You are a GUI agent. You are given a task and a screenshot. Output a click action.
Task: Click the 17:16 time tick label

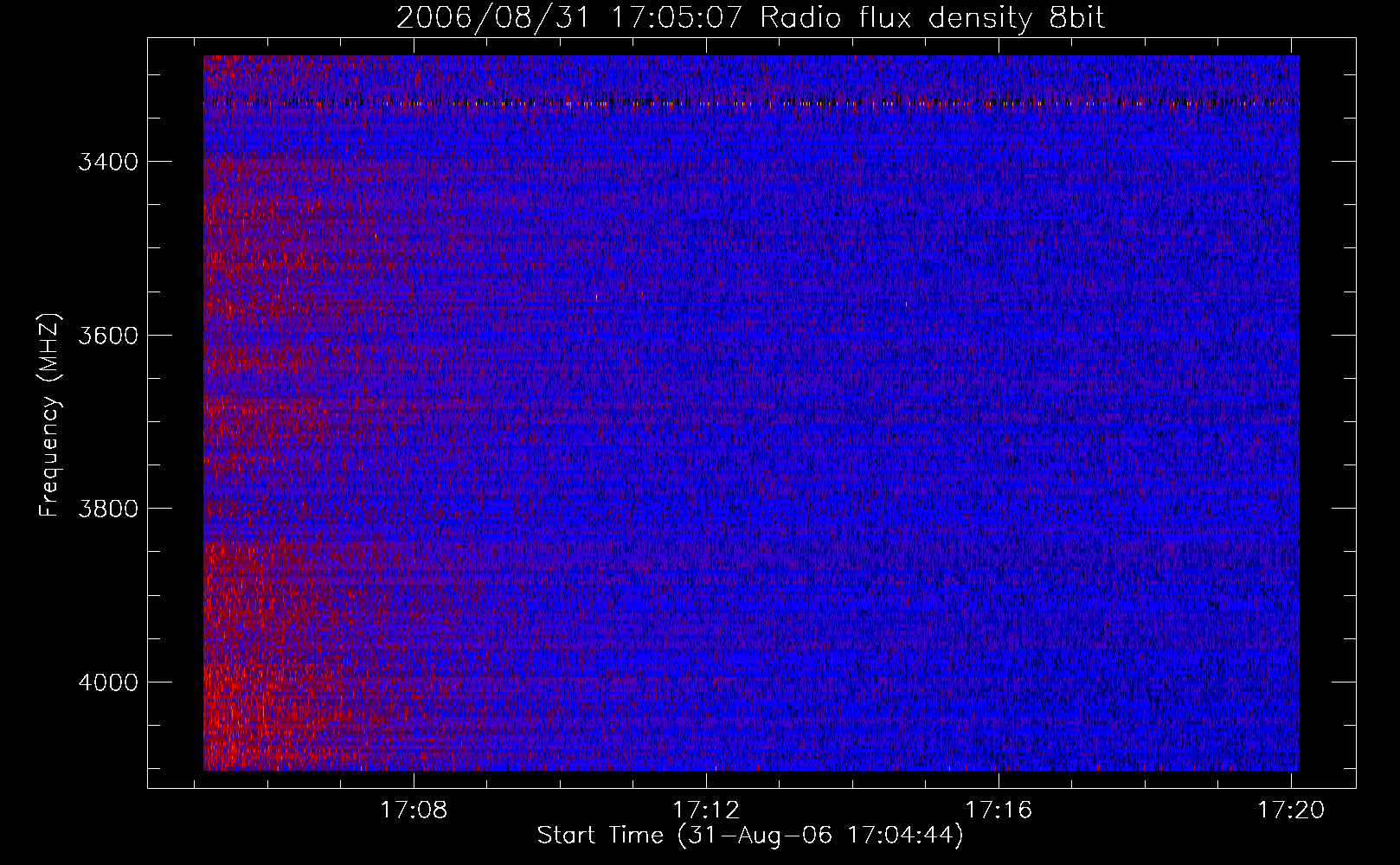click(x=999, y=811)
